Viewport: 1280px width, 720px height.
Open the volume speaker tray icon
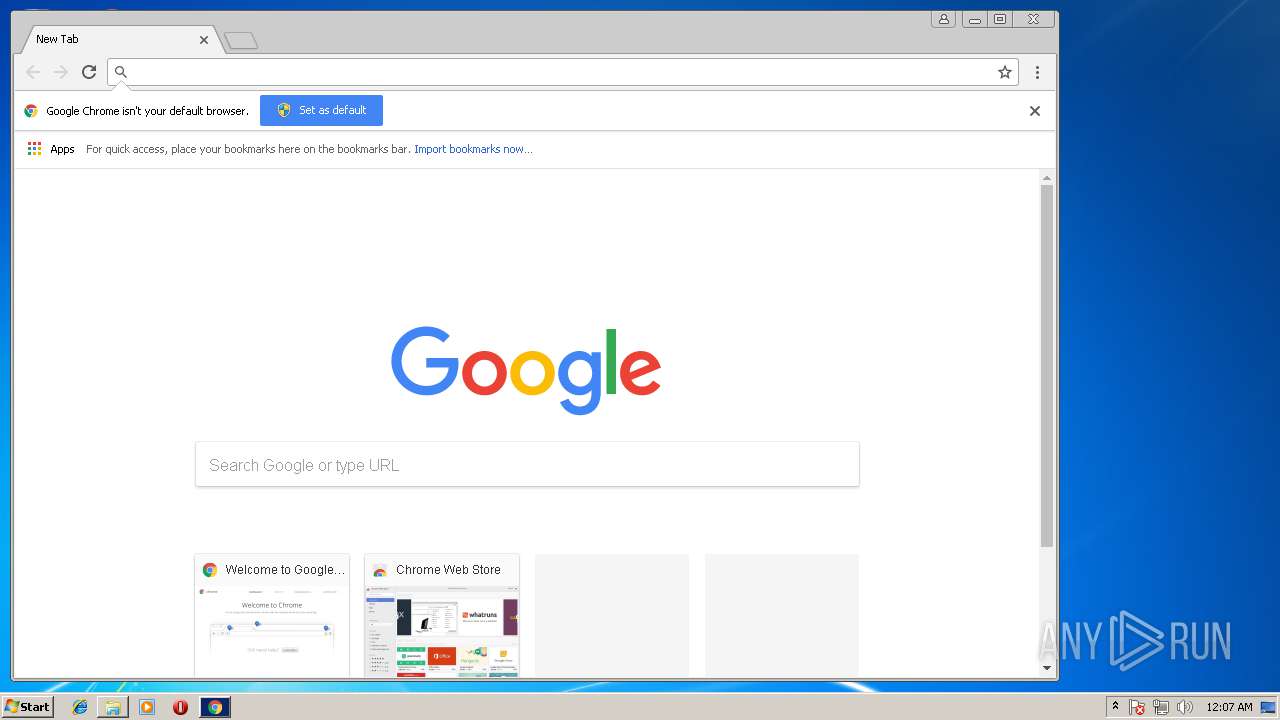1185,707
